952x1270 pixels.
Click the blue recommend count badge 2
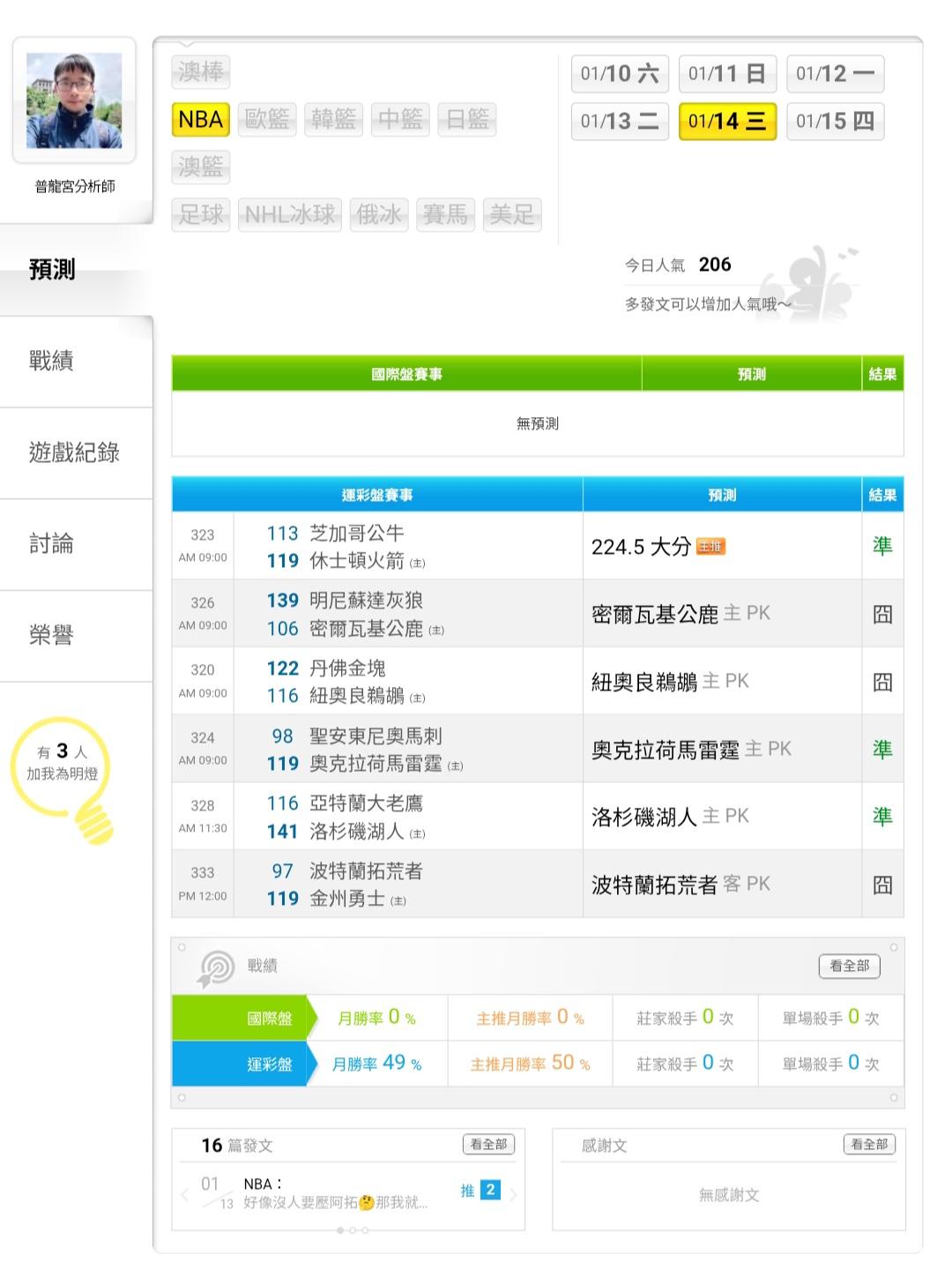coord(490,1190)
